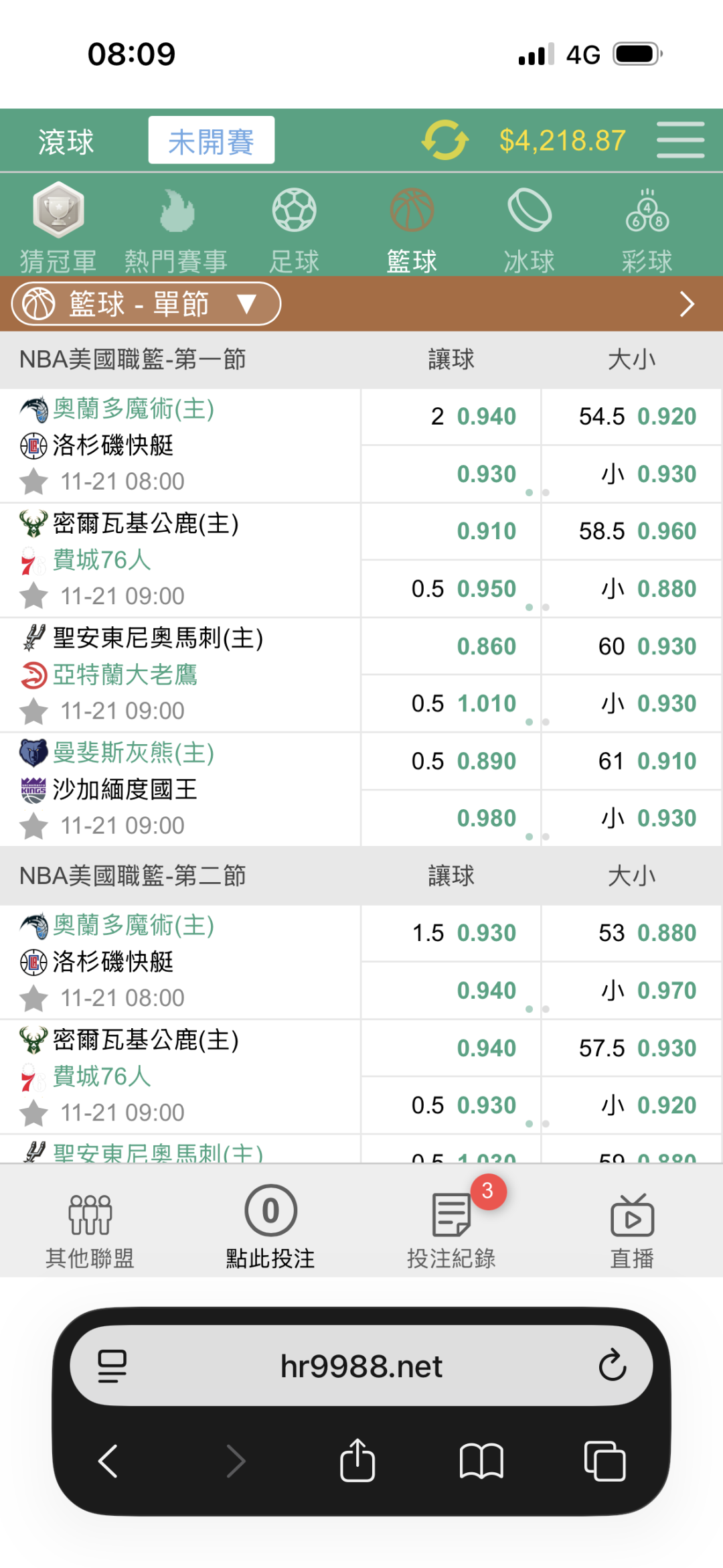Toggle favorite star for first-quarter Grizzlies vs Kings

click(x=33, y=826)
